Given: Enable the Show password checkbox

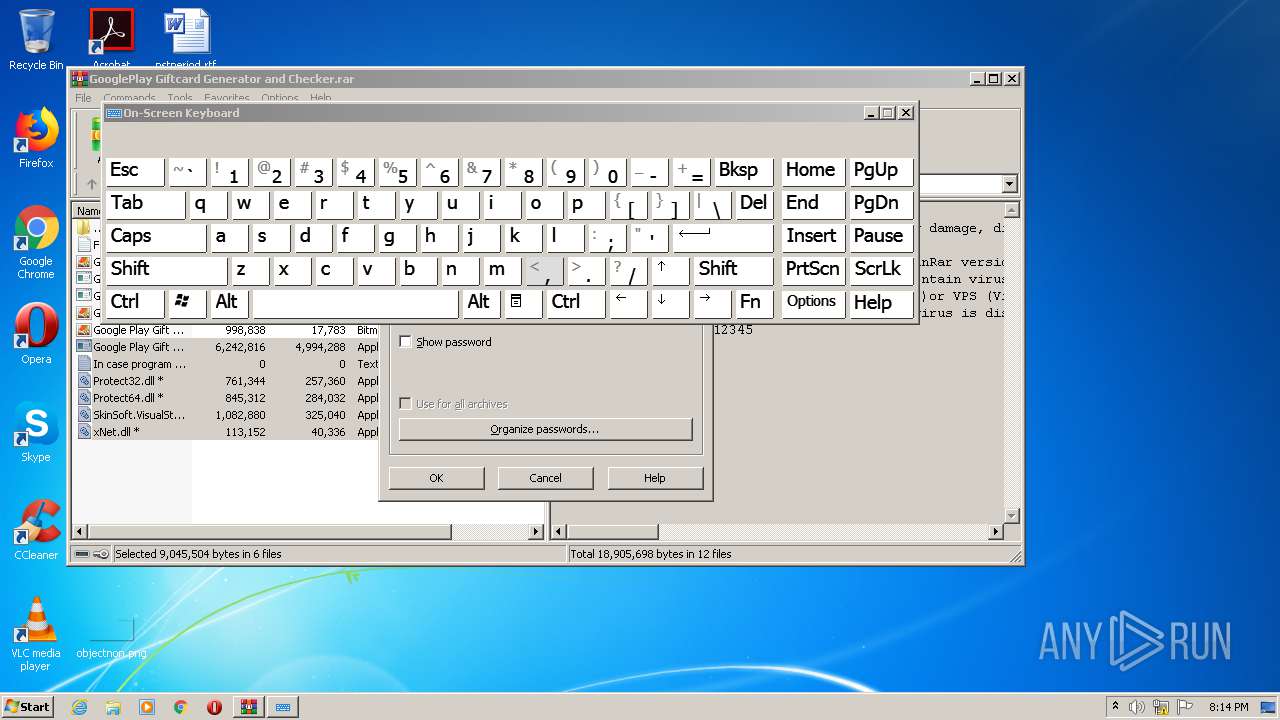Looking at the screenshot, I should click(405, 342).
